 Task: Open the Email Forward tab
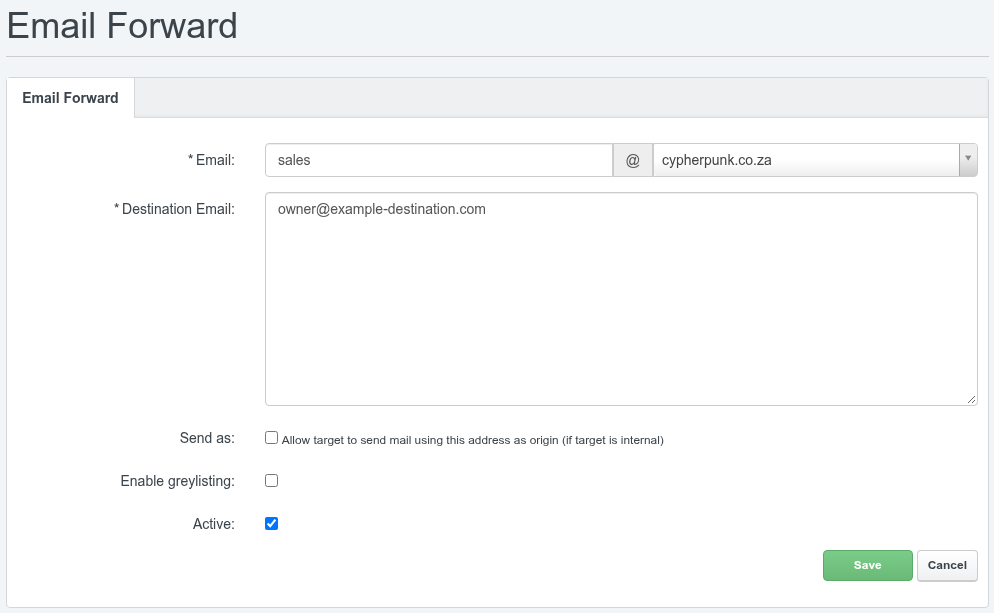click(70, 98)
